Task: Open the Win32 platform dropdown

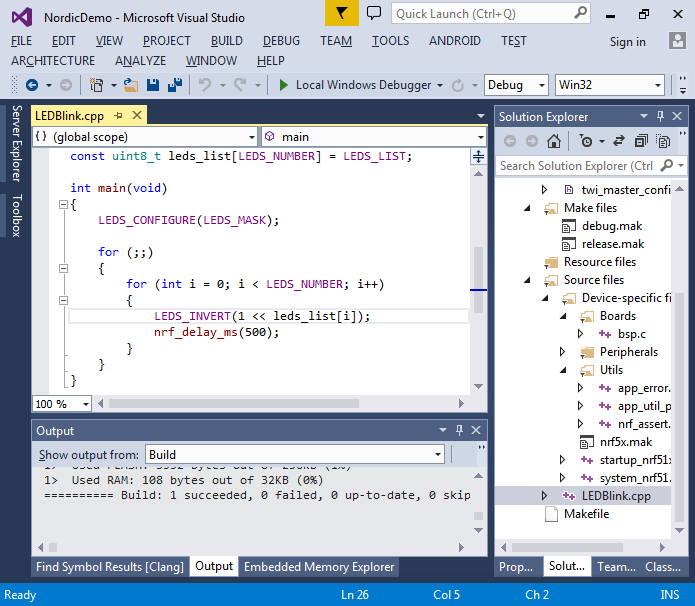Action: tap(658, 85)
